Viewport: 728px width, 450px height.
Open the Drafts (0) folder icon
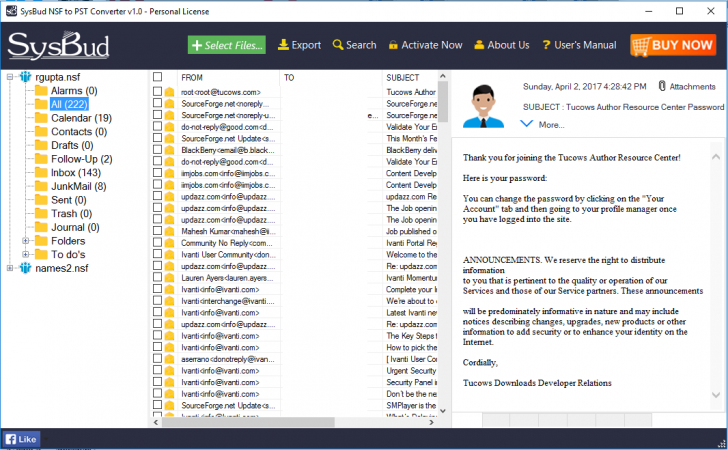[41, 145]
